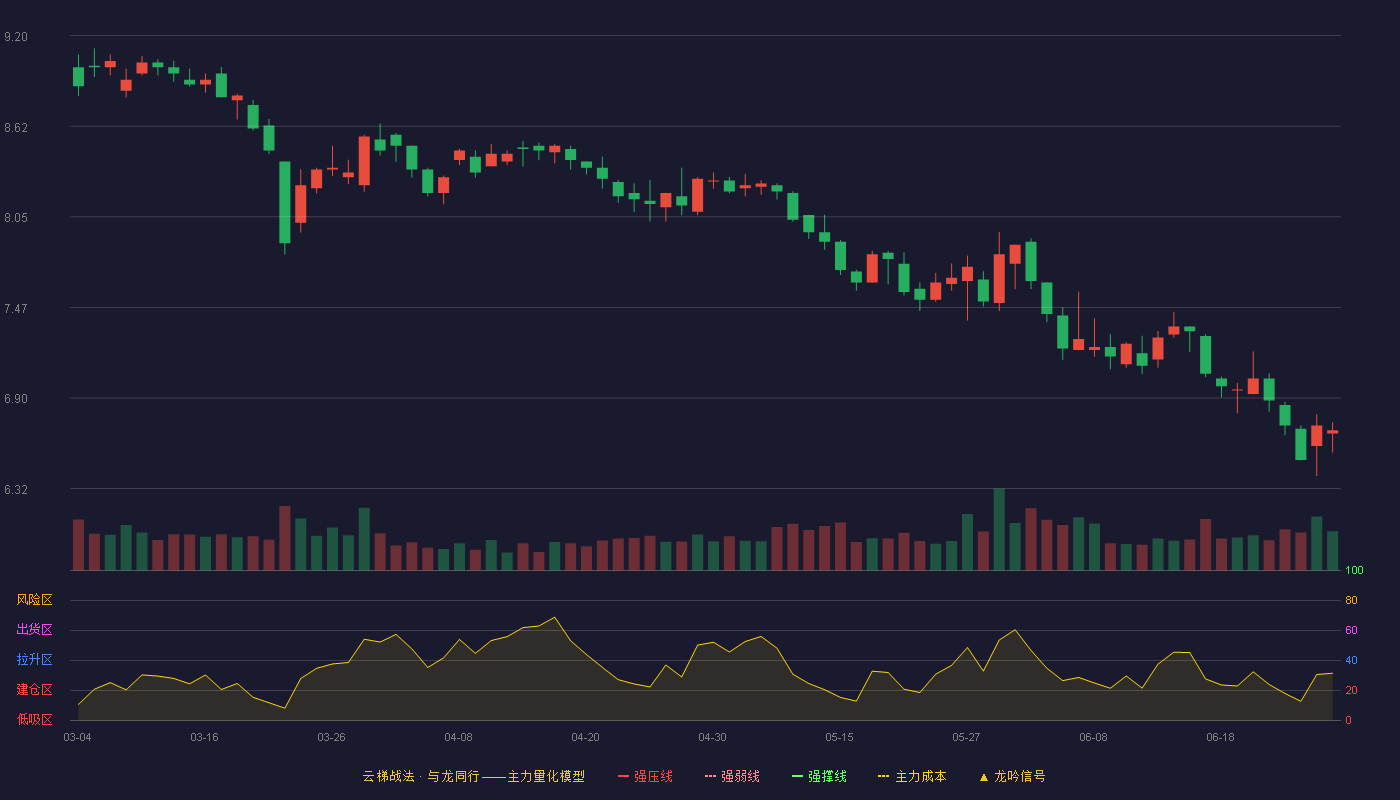This screenshot has height=800, width=1400.
Task: Click the 06-08 date label
Action: [1093, 737]
